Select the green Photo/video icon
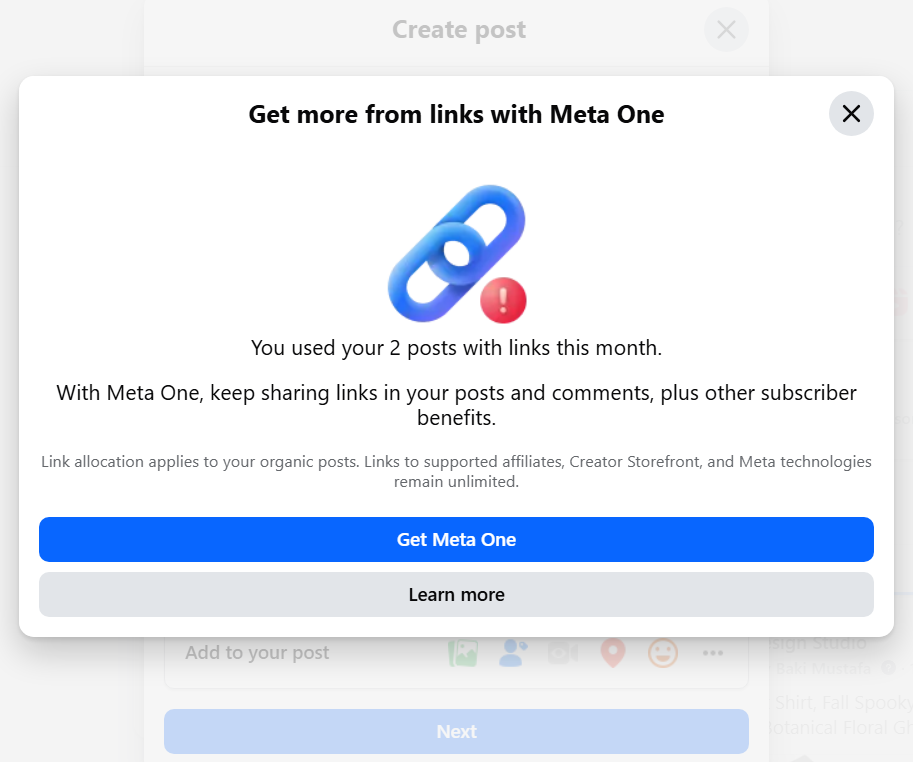 (x=463, y=653)
